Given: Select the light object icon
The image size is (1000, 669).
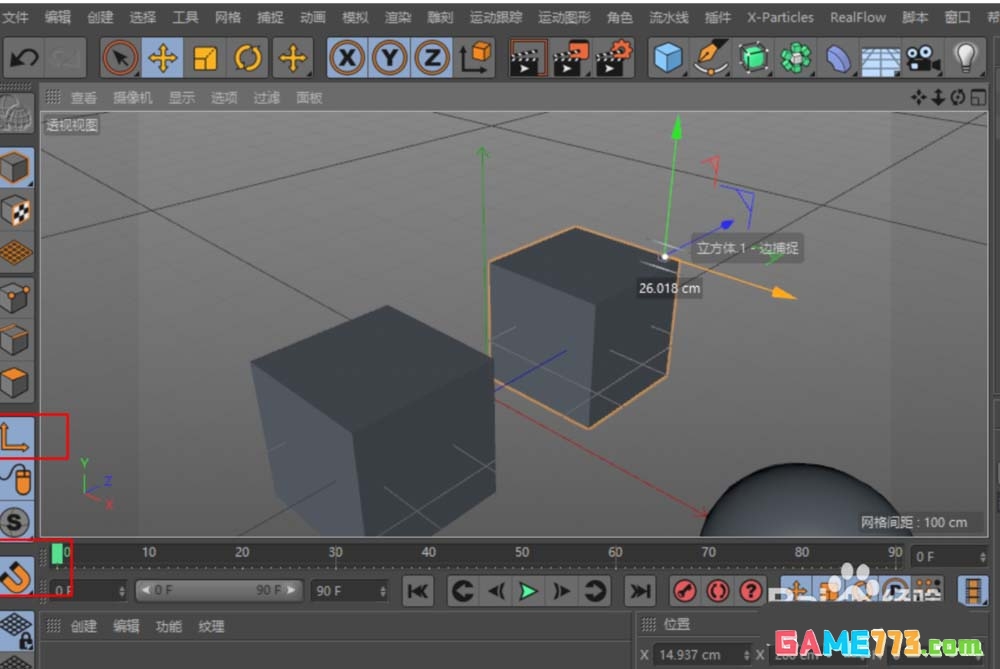Looking at the screenshot, I should pos(967,58).
